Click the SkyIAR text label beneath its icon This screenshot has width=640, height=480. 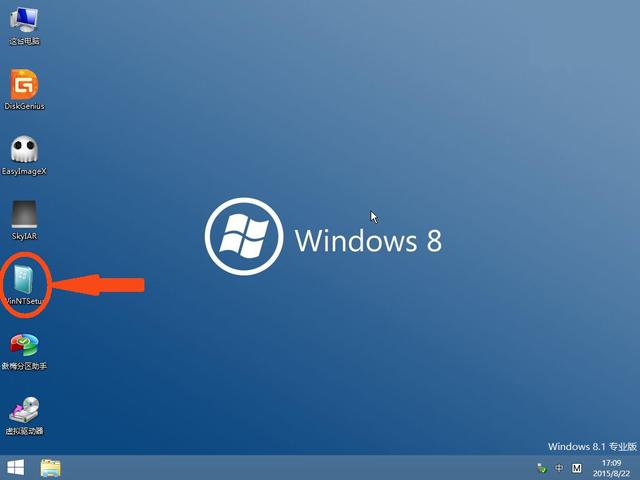(x=24, y=236)
